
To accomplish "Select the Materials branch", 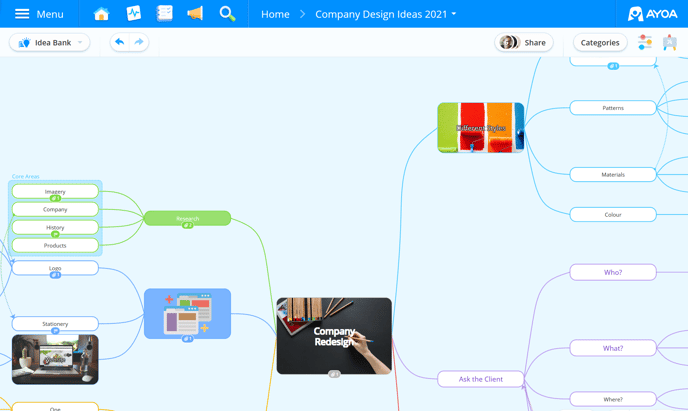I will pyautogui.click(x=613, y=175).
